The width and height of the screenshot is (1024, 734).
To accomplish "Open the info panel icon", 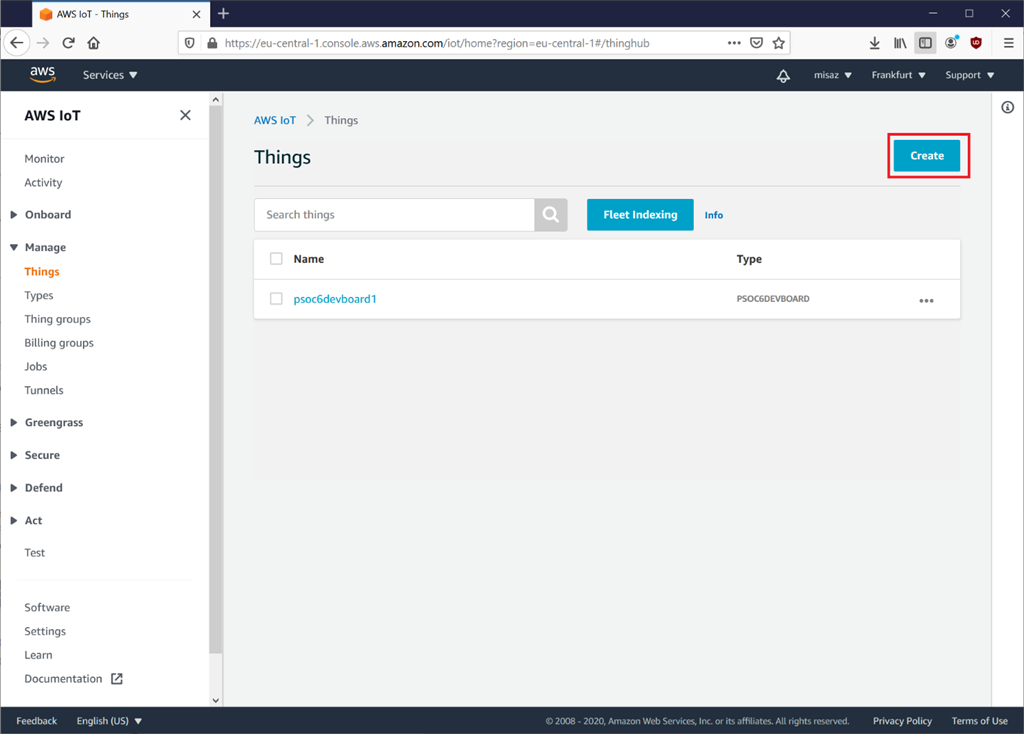I will [x=1008, y=107].
